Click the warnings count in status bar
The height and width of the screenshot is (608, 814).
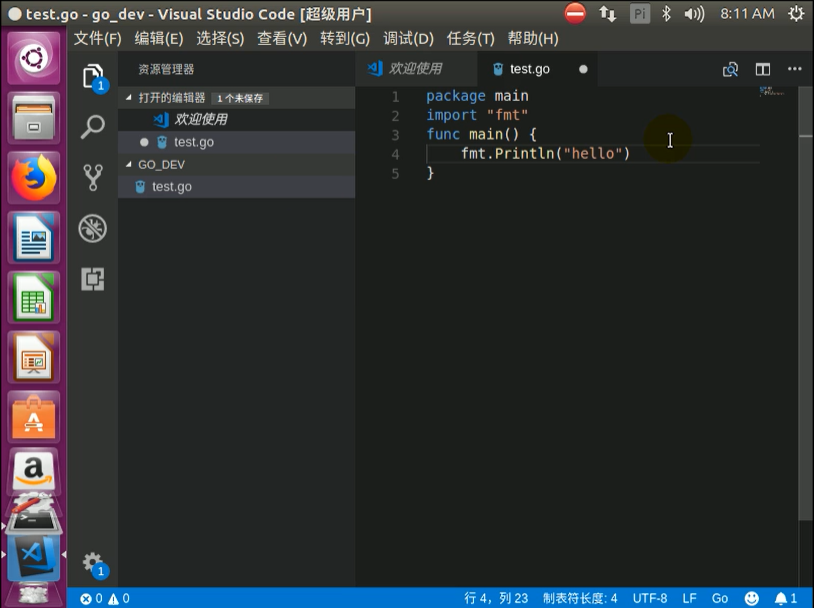tap(119, 599)
